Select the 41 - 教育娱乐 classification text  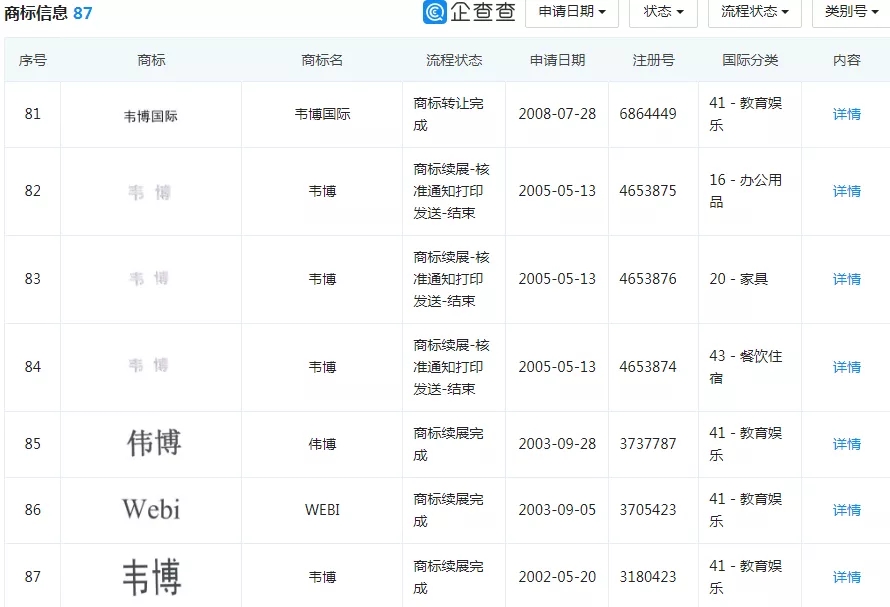744,114
